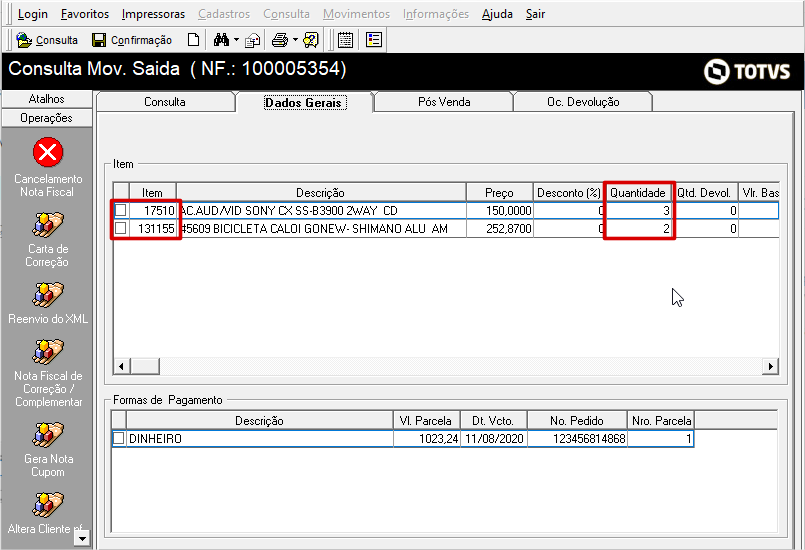Click the Altera Cliente icon
Screen dimensions: 805x550
(48, 505)
